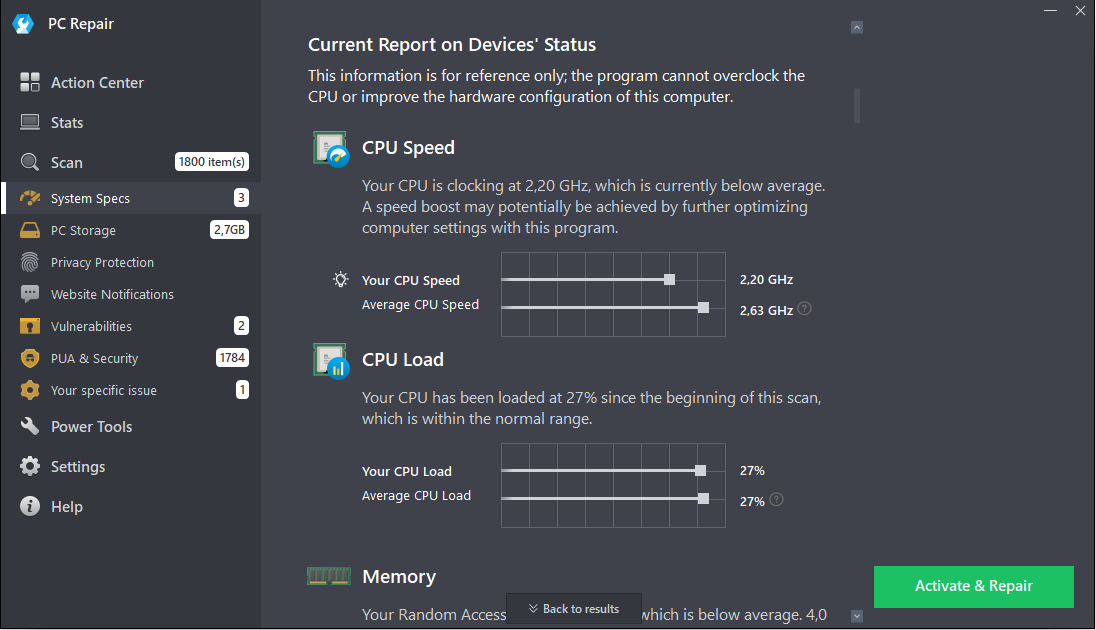Click the Action Center grid icon
Image resolution: width=1096 pixels, height=630 pixels.
30,83
